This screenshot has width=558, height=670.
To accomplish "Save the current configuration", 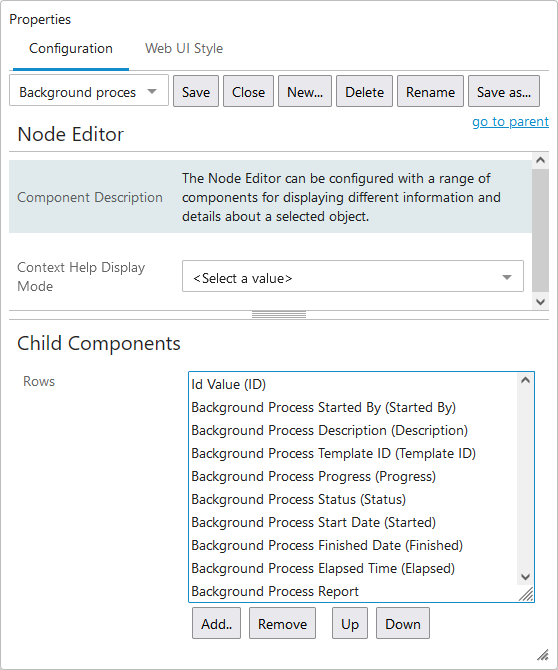I will coord(196,91).
